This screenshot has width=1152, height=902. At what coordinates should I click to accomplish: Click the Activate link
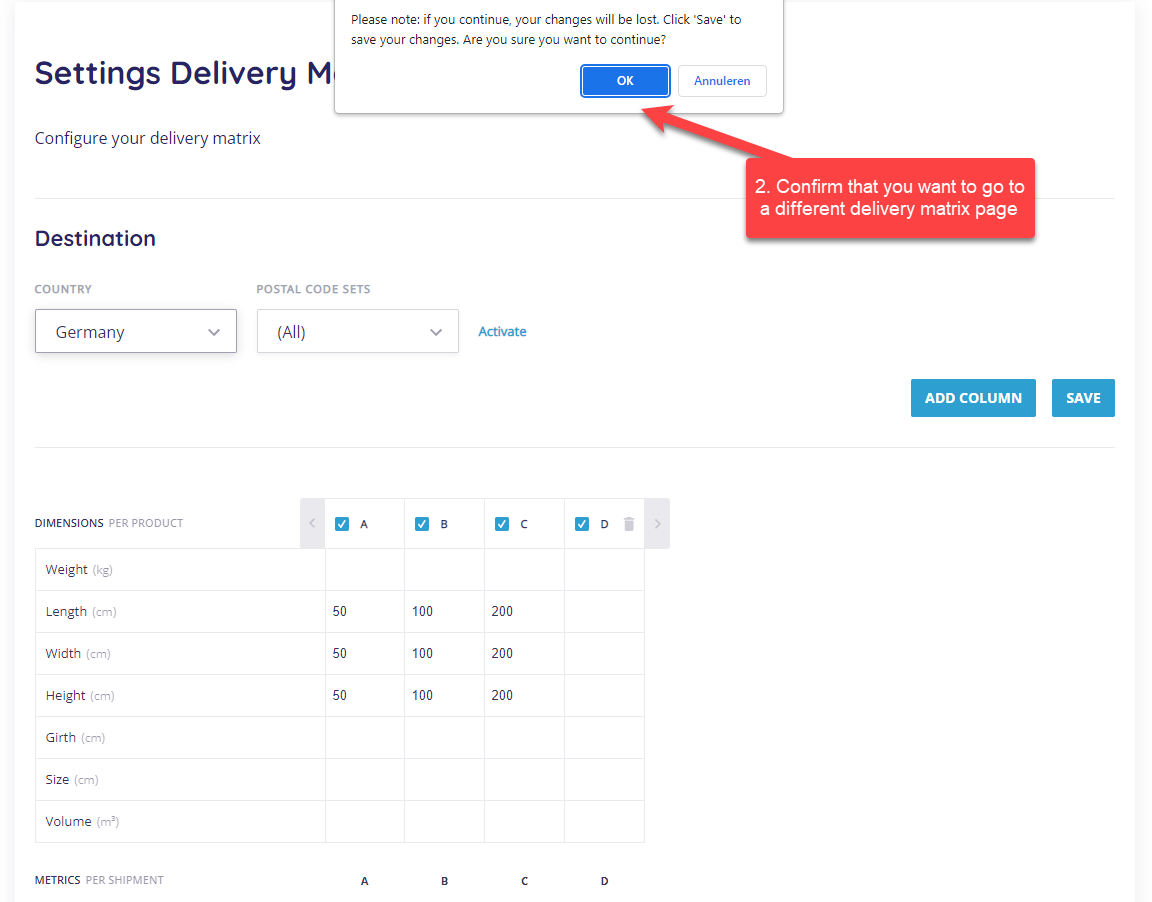(x=502, y=331)
